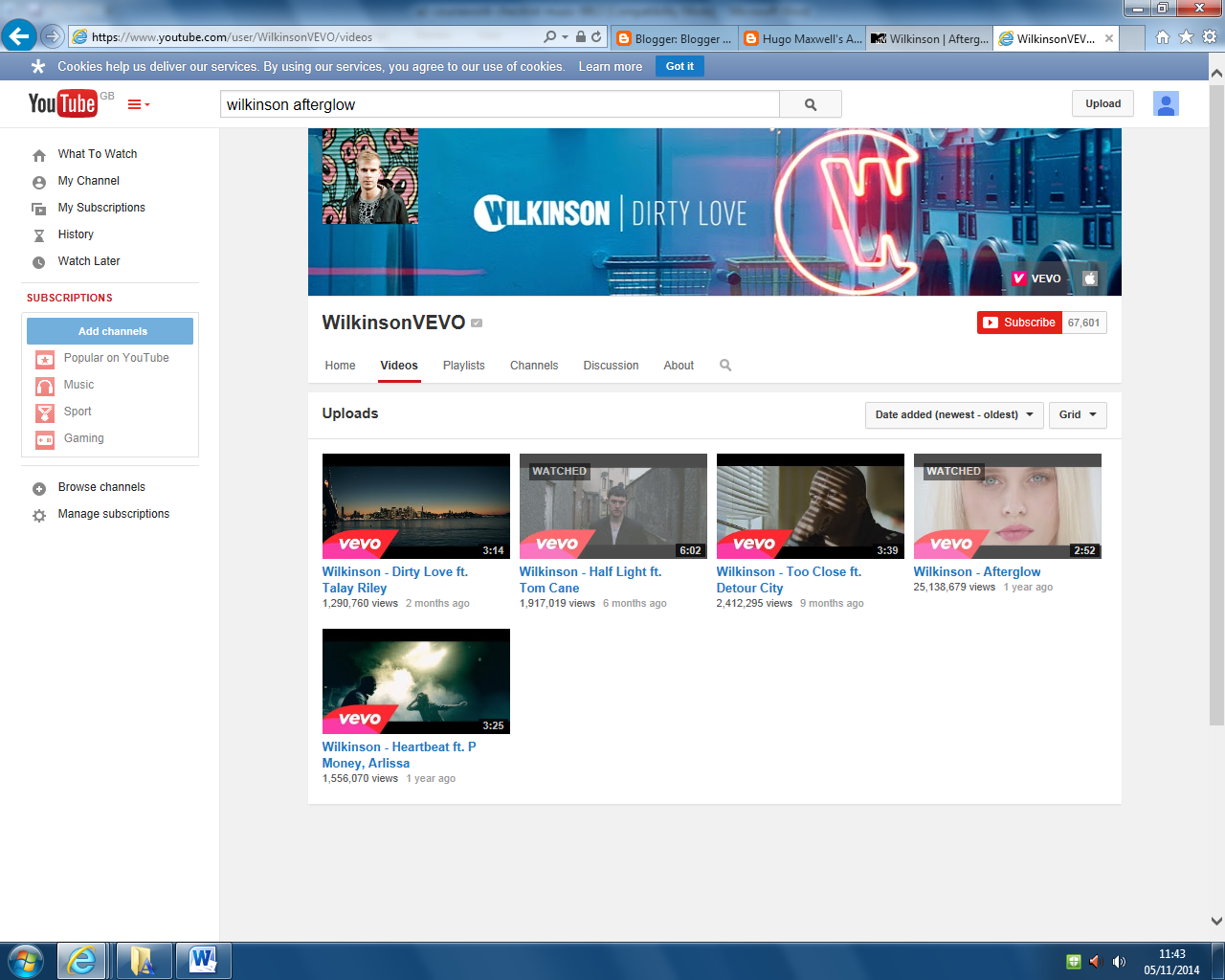Open the Too Close video thumbnail
The image size is (1225, 980).
pyautogui.click(x=811, y=506)
